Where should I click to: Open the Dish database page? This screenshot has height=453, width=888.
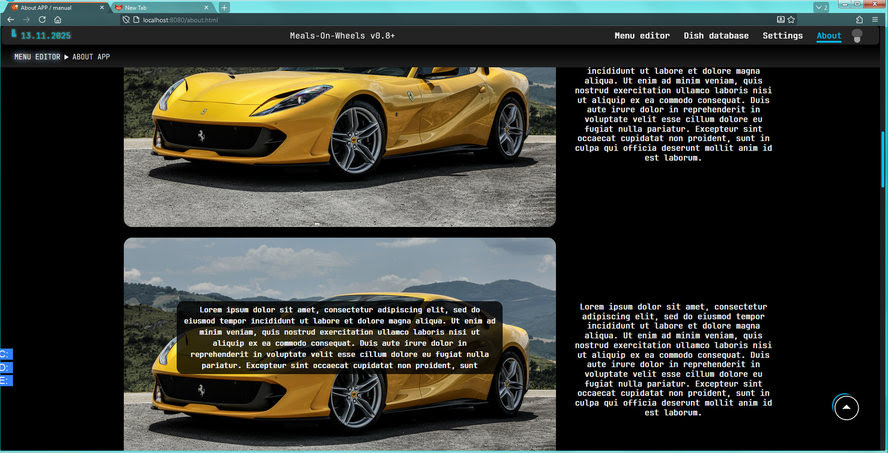(716, 36)
